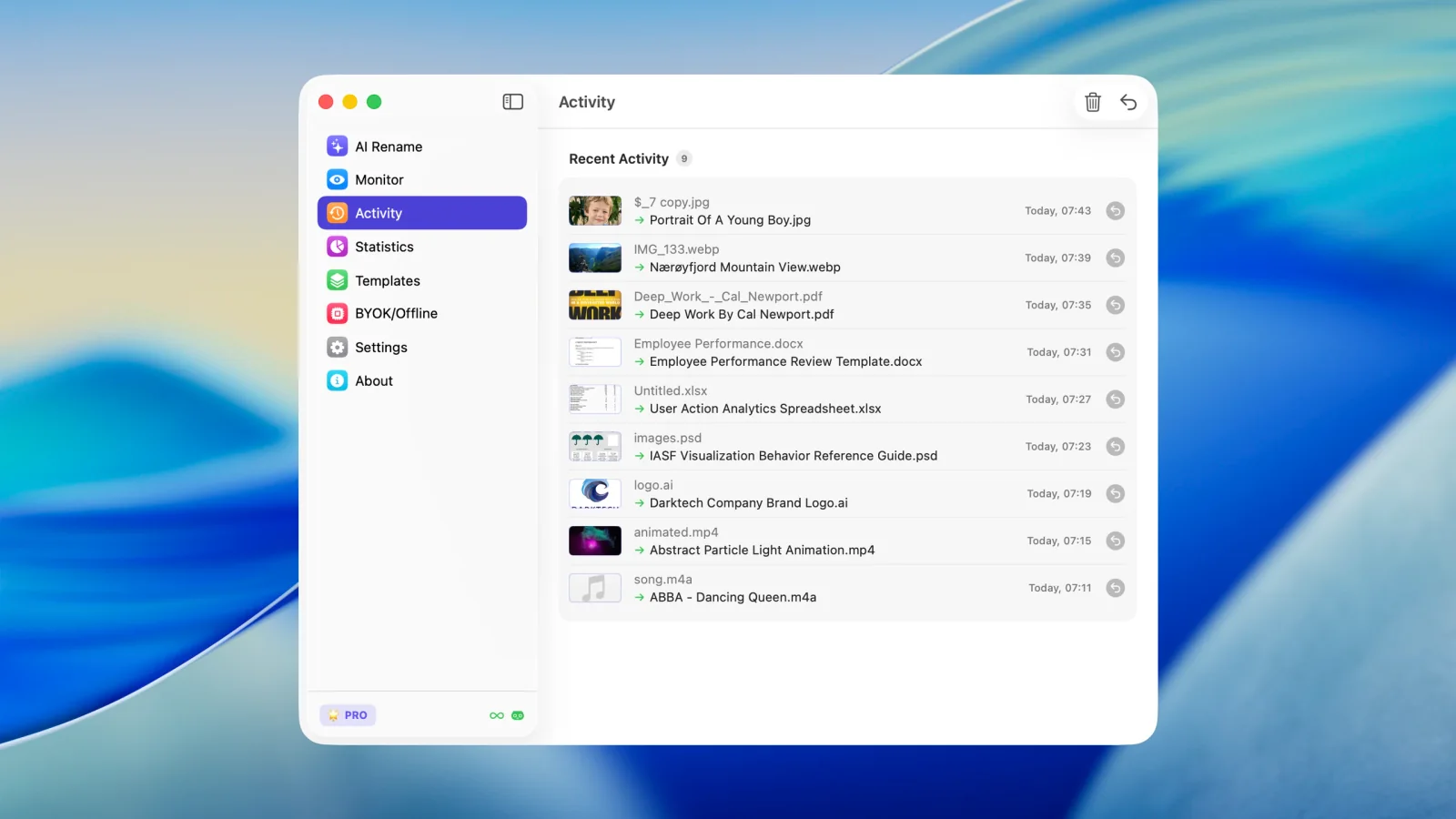This screenshot has width=1456, height=819.
Task: Open the Deep Work book cover thumbnail
Action: 595,305
